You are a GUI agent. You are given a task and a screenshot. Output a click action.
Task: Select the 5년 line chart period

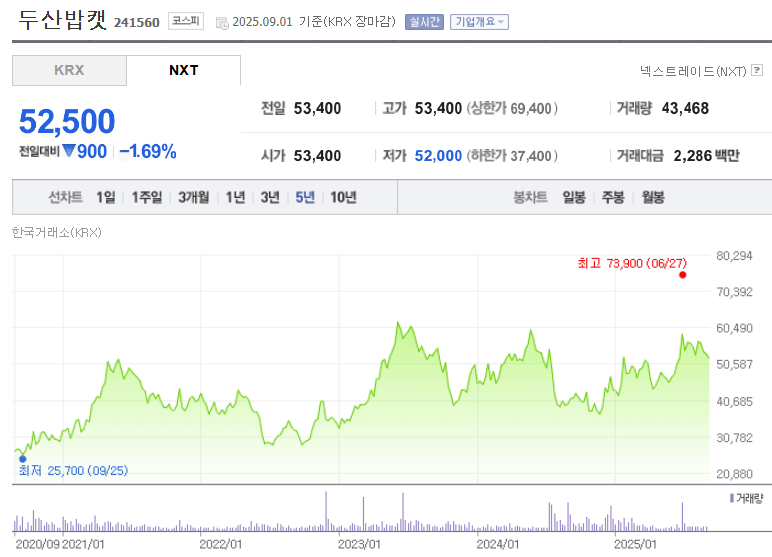pos(305,197)
